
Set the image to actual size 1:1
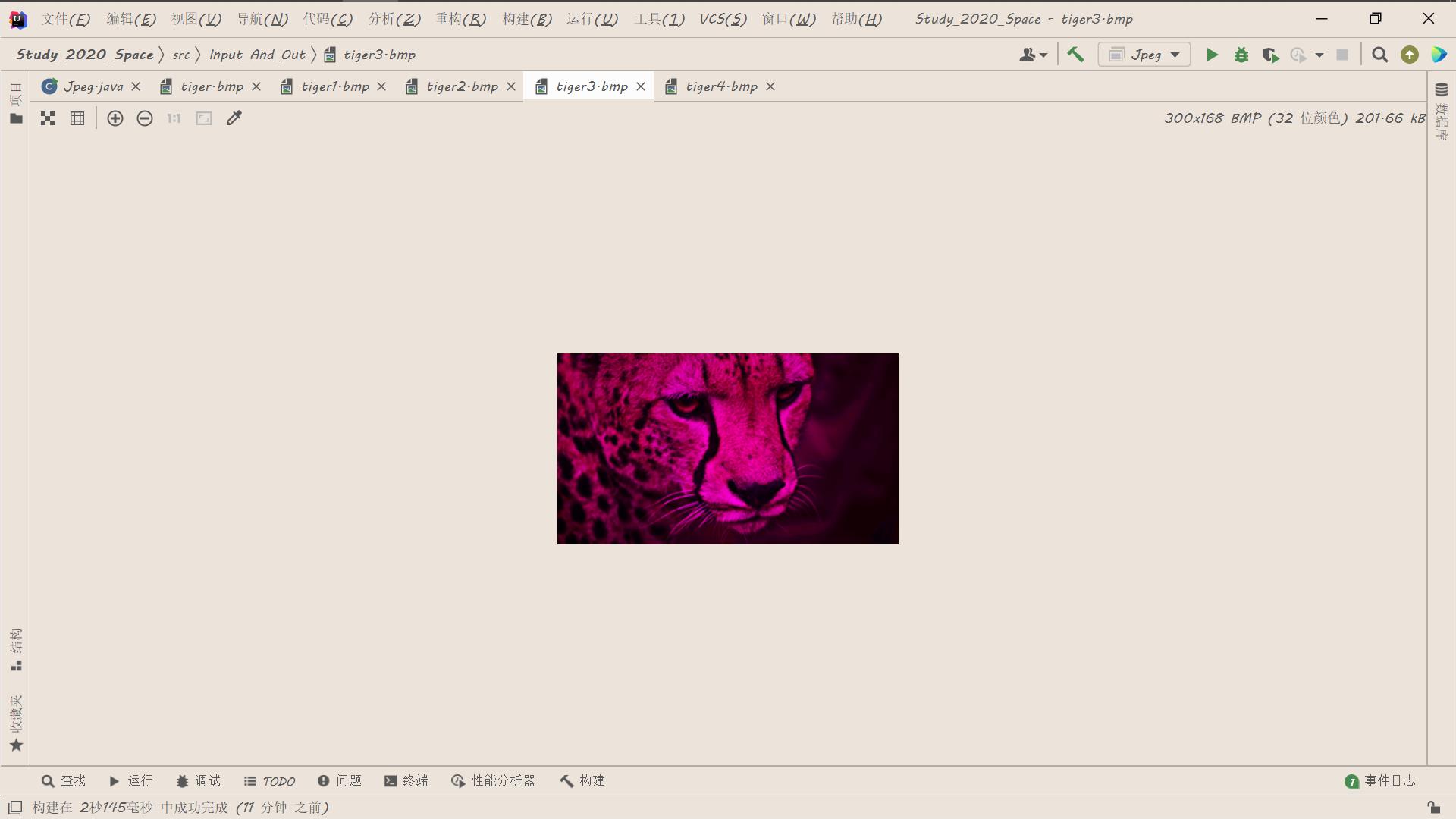(174, 118)
